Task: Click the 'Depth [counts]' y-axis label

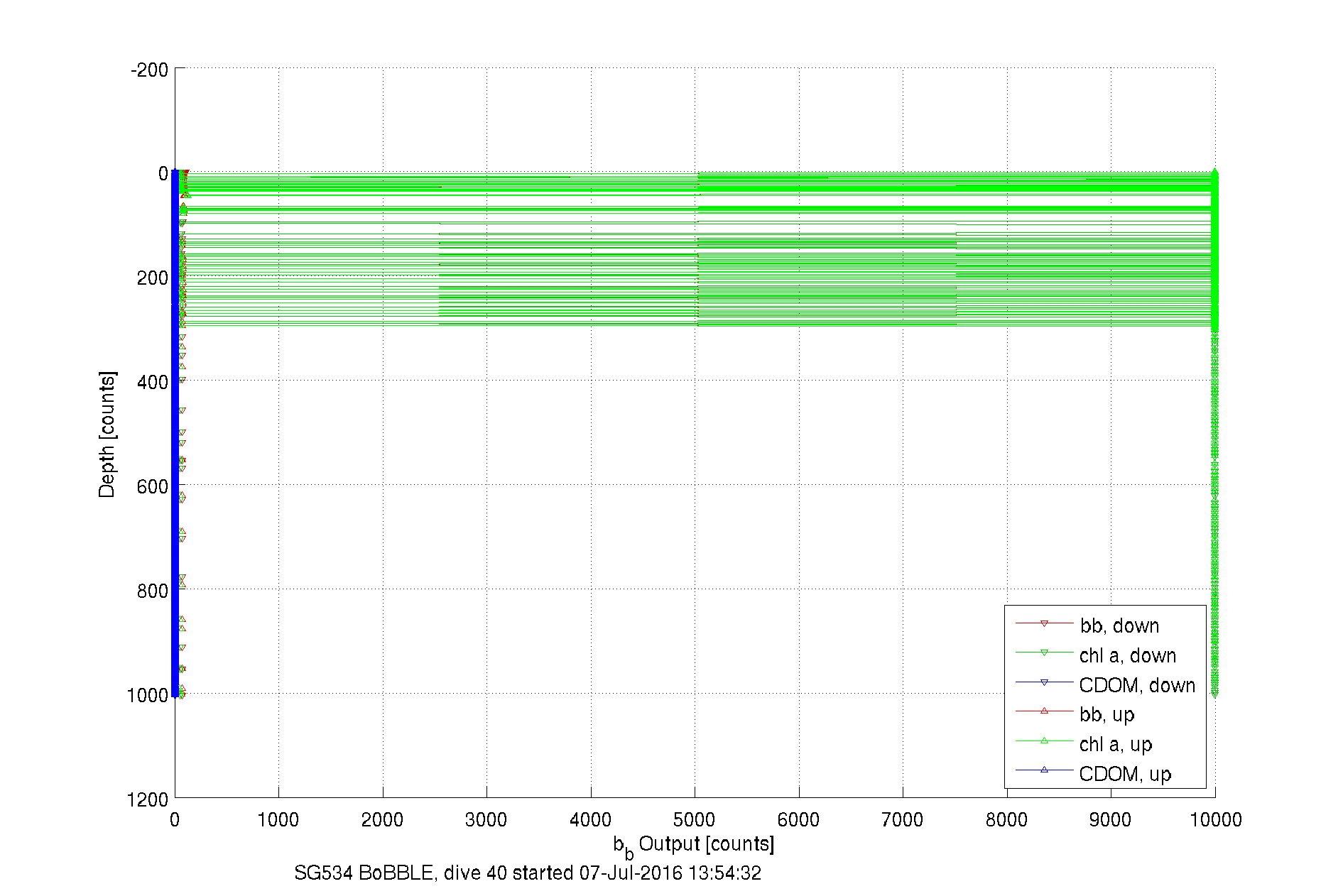Action: tap(107, 434)
